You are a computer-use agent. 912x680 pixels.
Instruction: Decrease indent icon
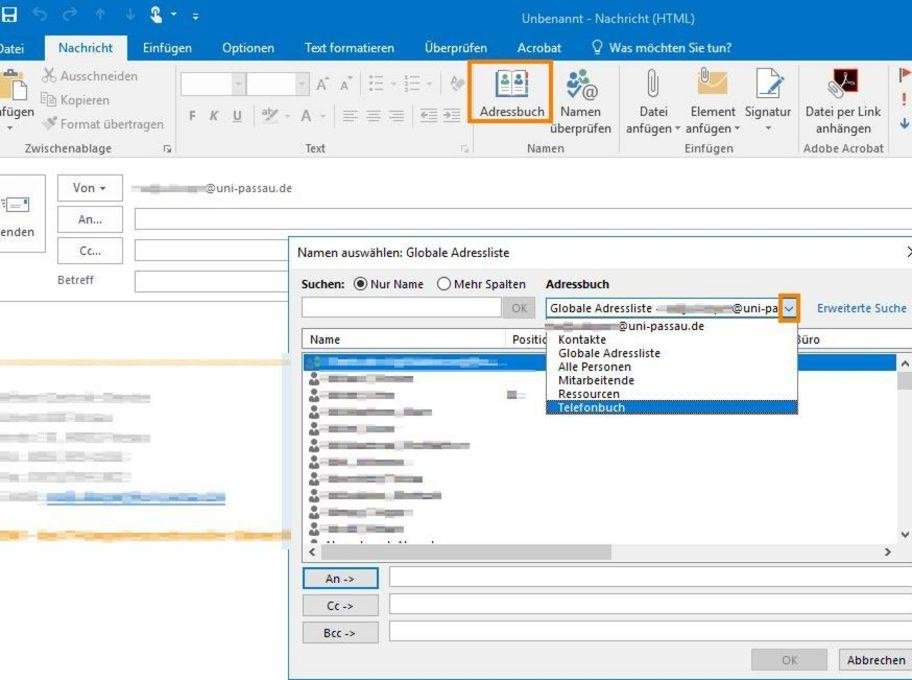[x=429, y=115]
